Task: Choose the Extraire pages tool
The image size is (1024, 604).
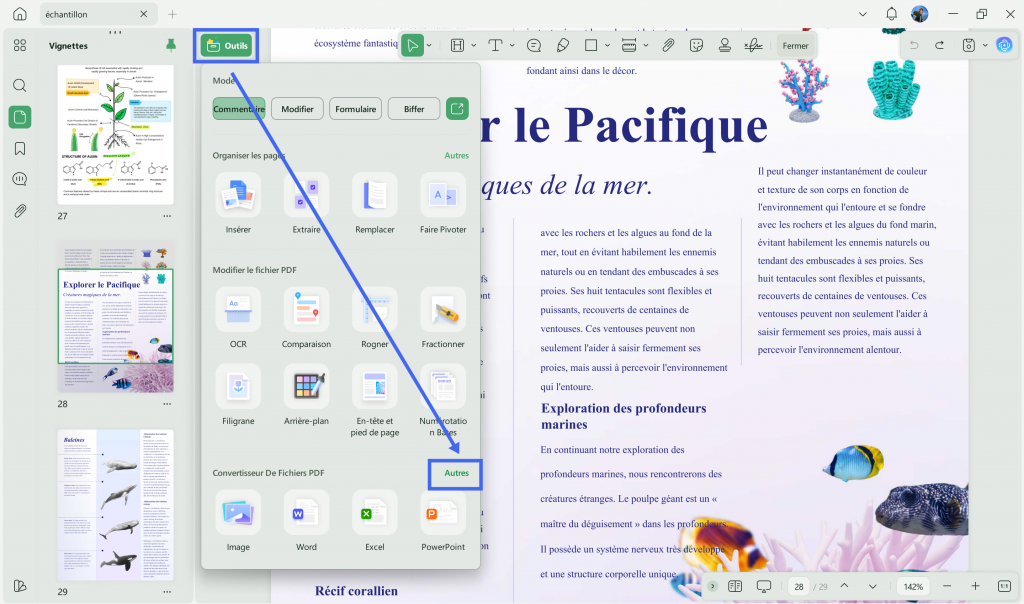Action: pyautogui.click(x=306, y=203)
